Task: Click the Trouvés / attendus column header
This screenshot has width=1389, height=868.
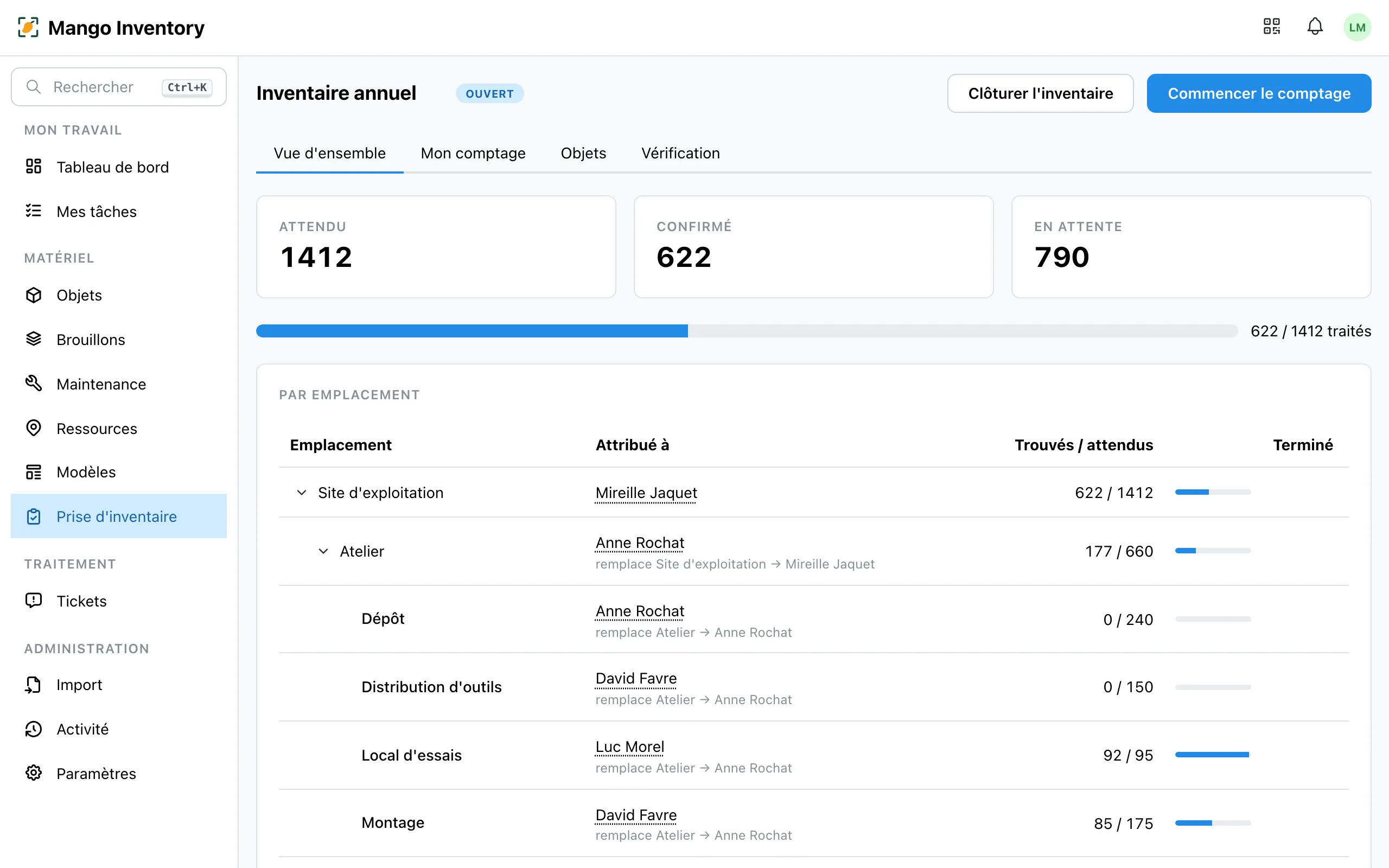Action: pos(1084,445)
